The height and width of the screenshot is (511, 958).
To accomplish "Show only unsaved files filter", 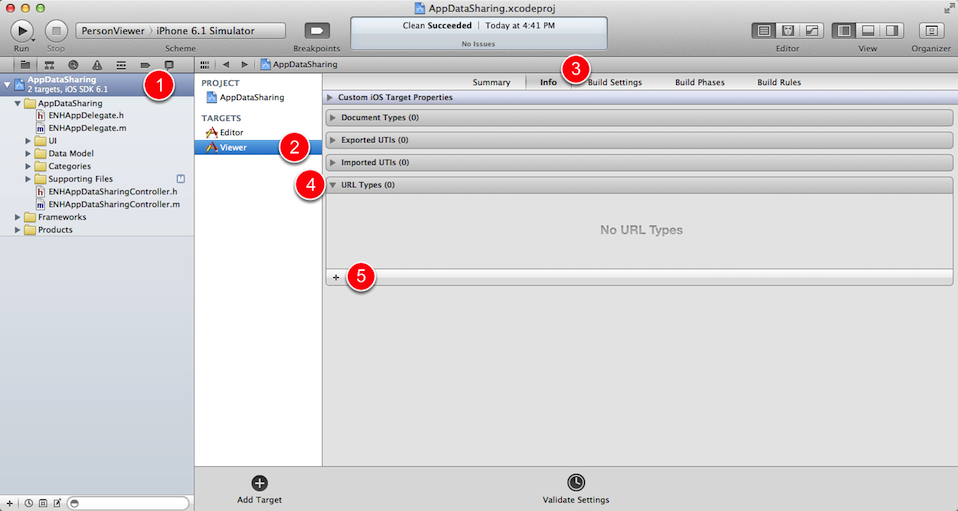I will (x=57, y=503).
